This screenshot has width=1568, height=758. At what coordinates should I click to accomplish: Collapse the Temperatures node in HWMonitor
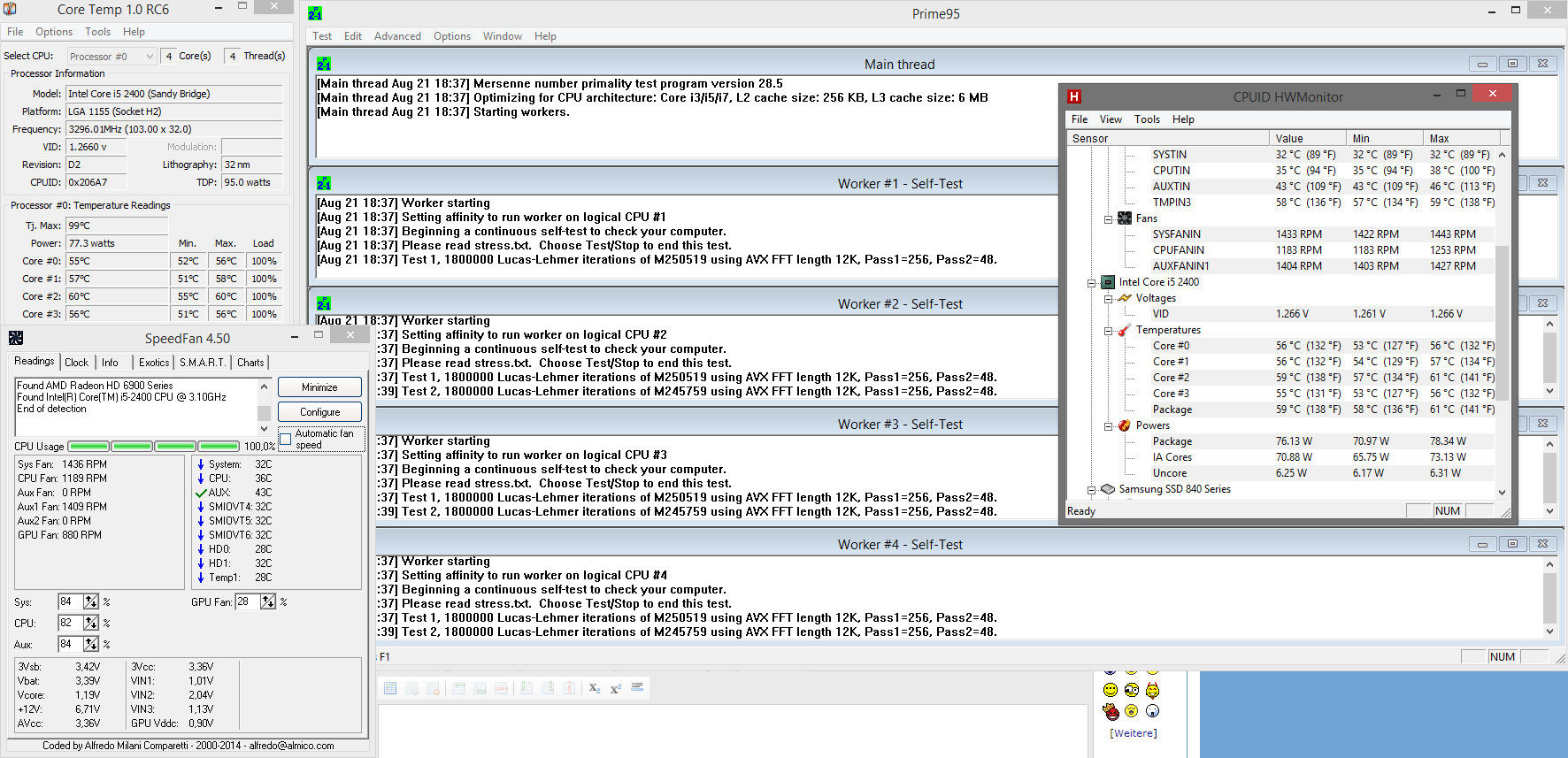pyautogui.click(x=1108, y=330)
